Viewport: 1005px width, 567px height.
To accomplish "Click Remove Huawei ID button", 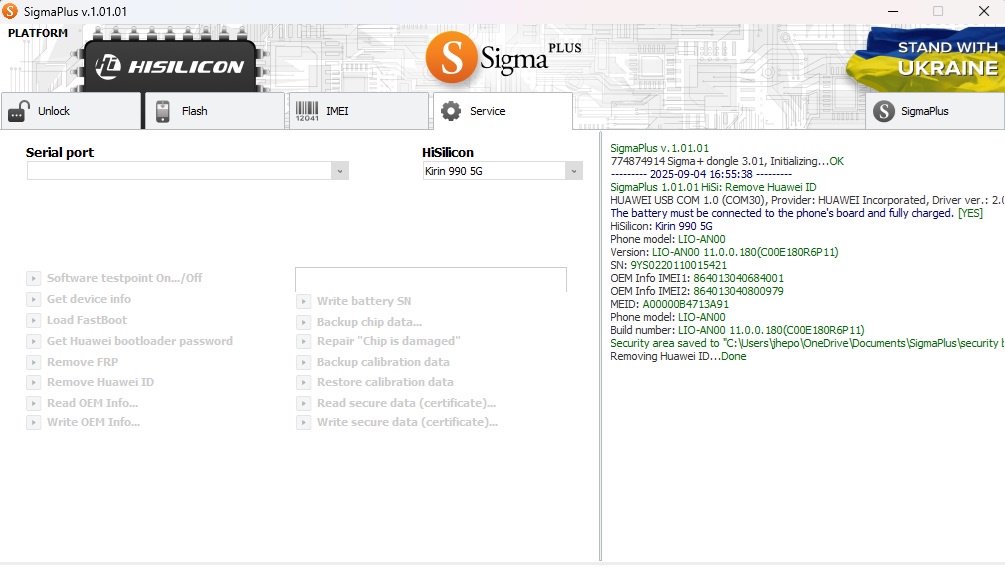I will pyautogui.click(x=91, y=382).
